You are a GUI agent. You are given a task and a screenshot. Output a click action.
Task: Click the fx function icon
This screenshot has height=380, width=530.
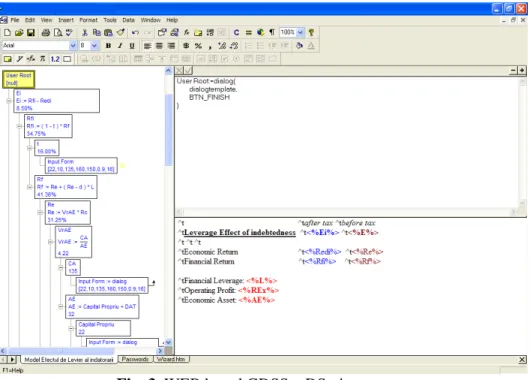pyautogui.click(x=186, y=32)
